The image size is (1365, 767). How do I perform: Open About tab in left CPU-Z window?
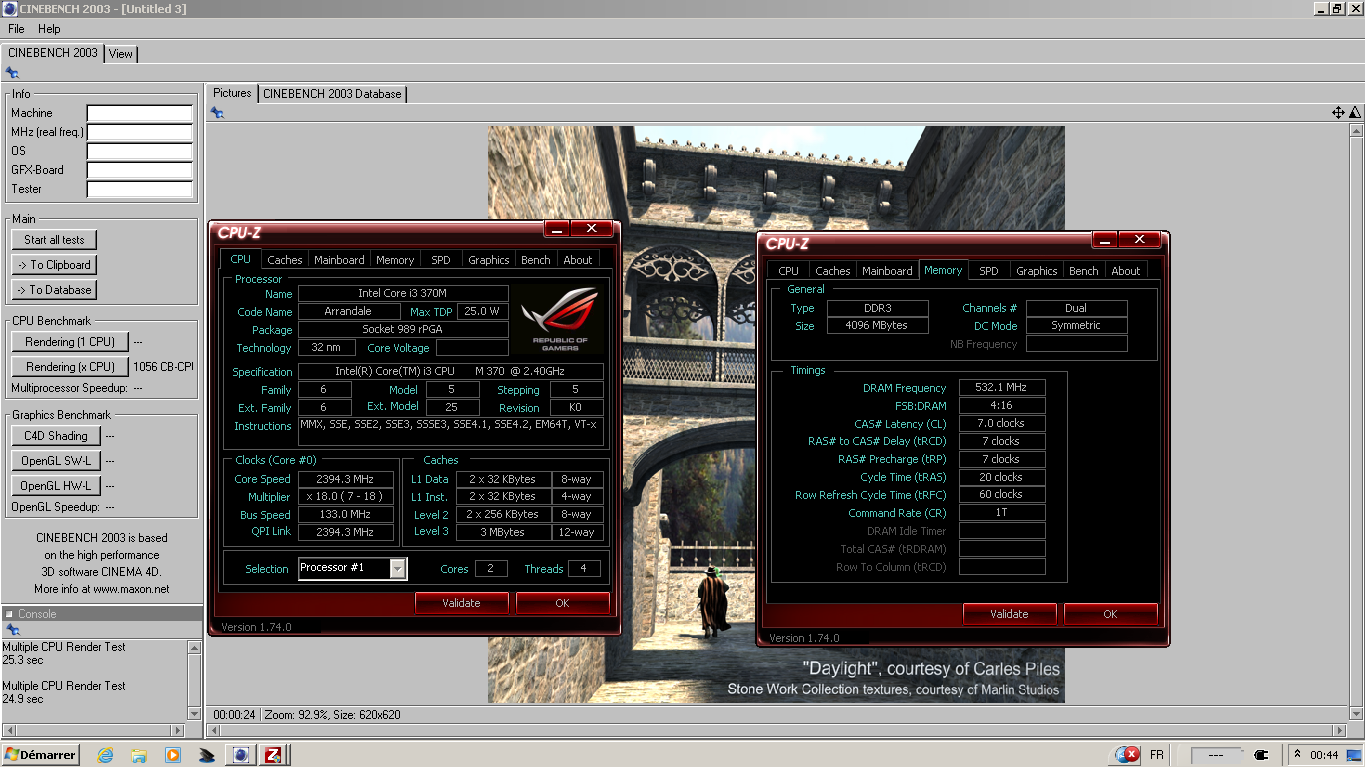[578, 260]
